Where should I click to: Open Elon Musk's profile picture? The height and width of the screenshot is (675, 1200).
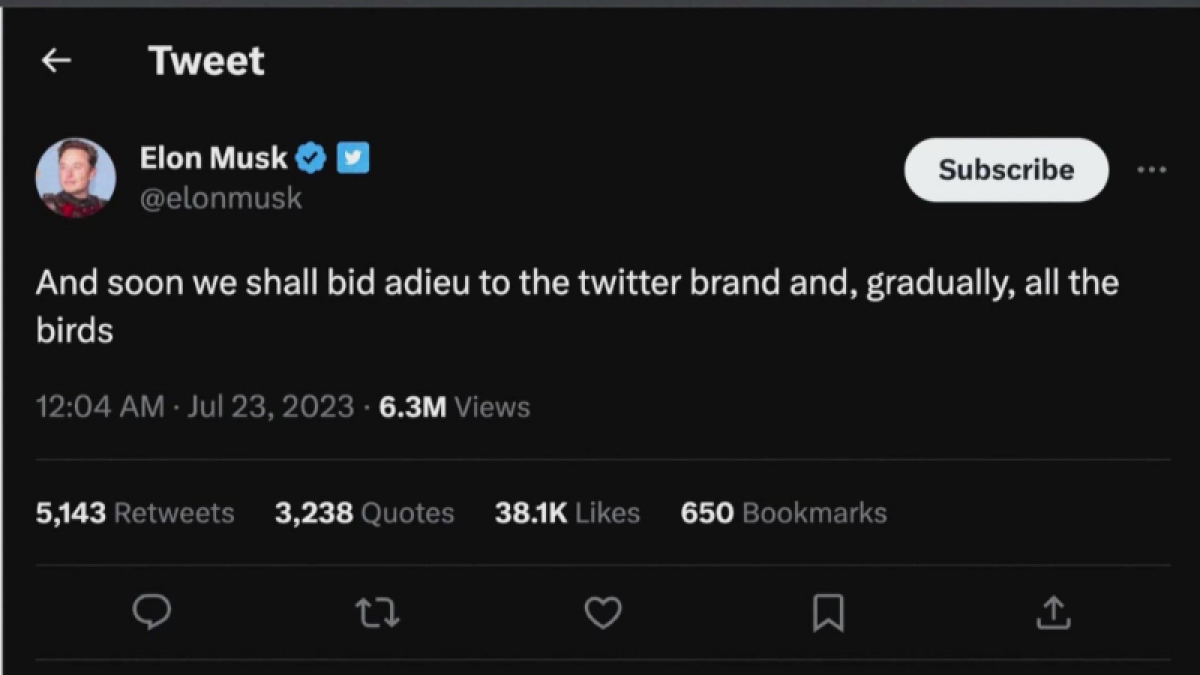tap(76, 178)
